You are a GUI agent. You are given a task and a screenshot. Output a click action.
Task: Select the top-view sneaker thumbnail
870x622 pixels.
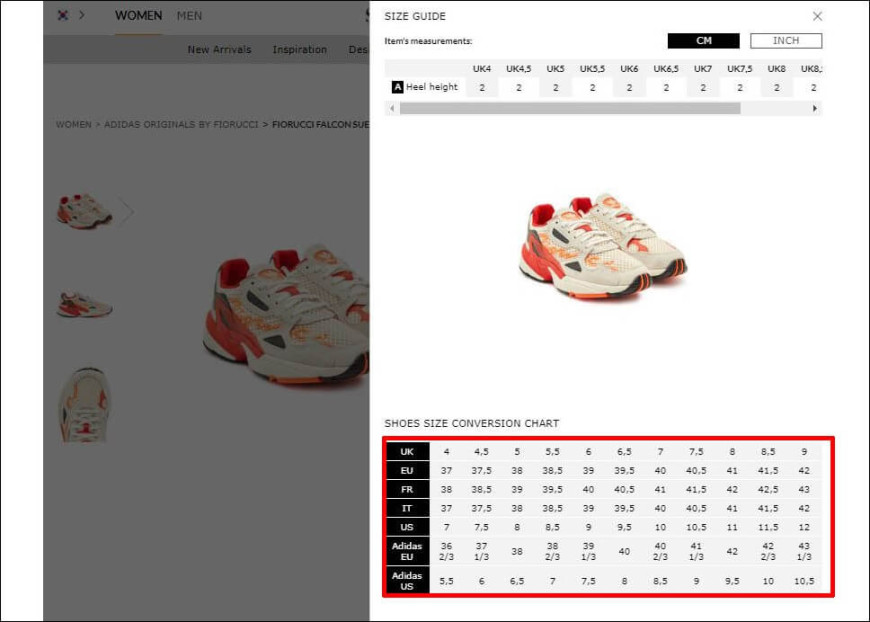click(x=84, y=404)
